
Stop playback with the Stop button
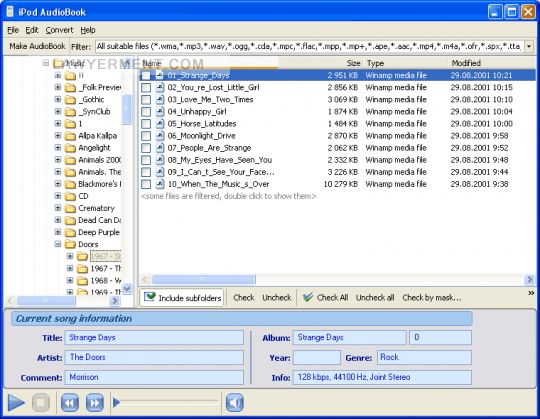pyautogui.click(x=41, y=402)
